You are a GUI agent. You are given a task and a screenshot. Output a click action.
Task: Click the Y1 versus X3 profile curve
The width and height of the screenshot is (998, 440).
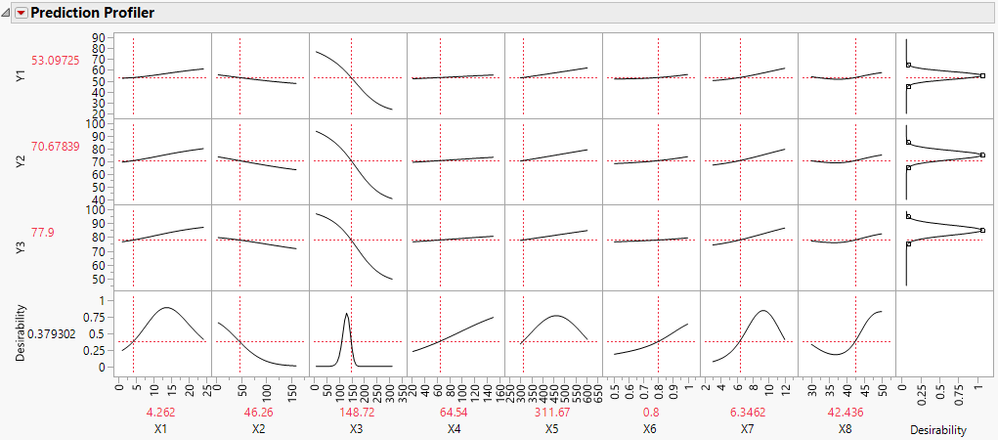pyautogui.click(x=357, y=75)
